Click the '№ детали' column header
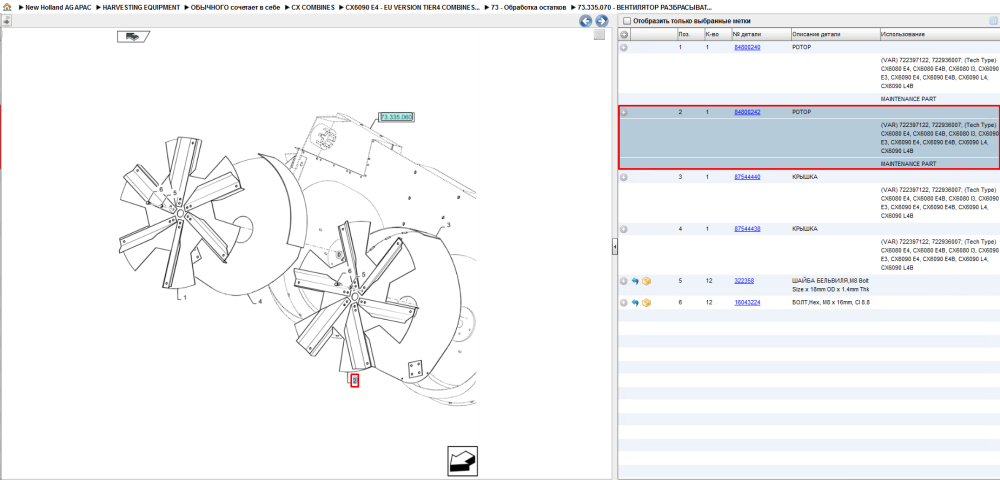The image size is (1000, 480). [x=760, y=34]
